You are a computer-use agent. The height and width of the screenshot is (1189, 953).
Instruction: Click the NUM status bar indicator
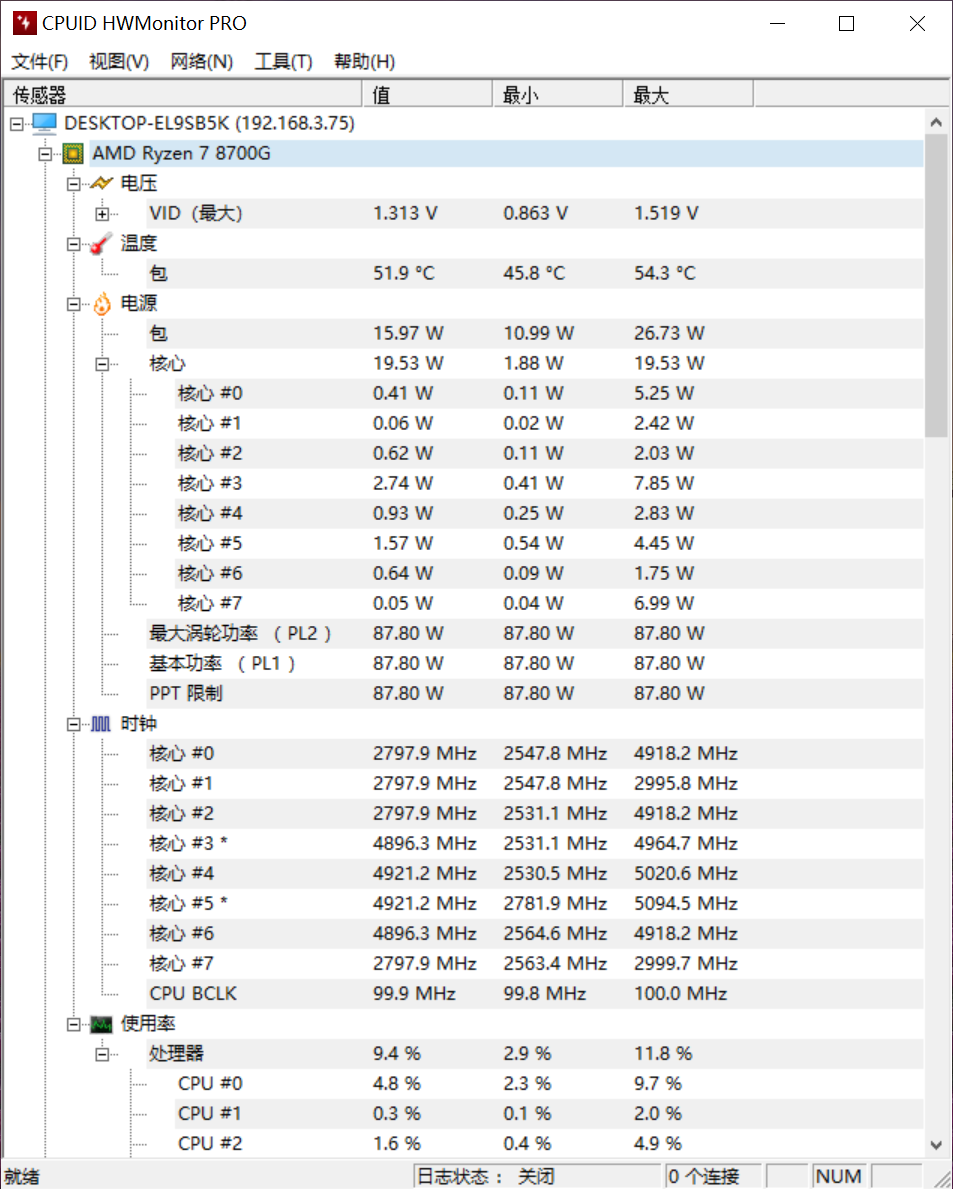[x=839, y=1176]
